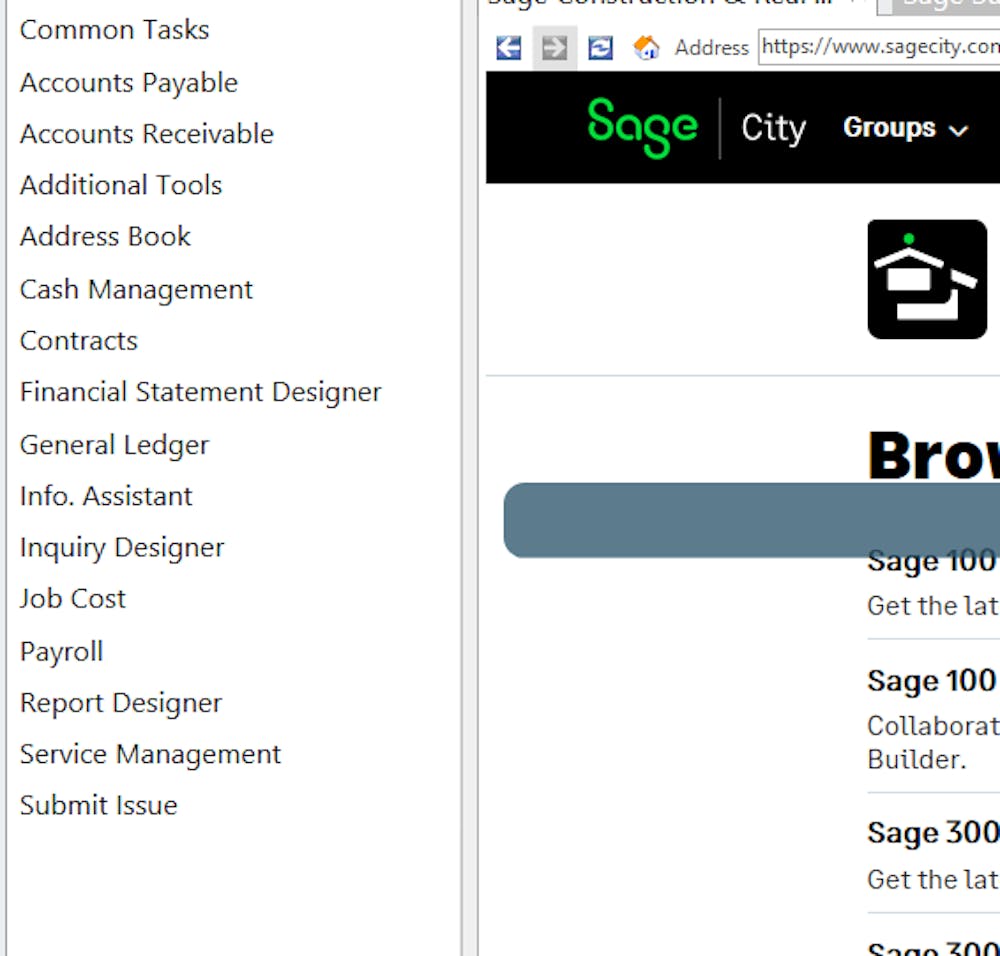Viewport: 1000px width, 956px height.
Task: Click the browser Back arrow icon
Action: pyautogui.click(x=508, y=48)
